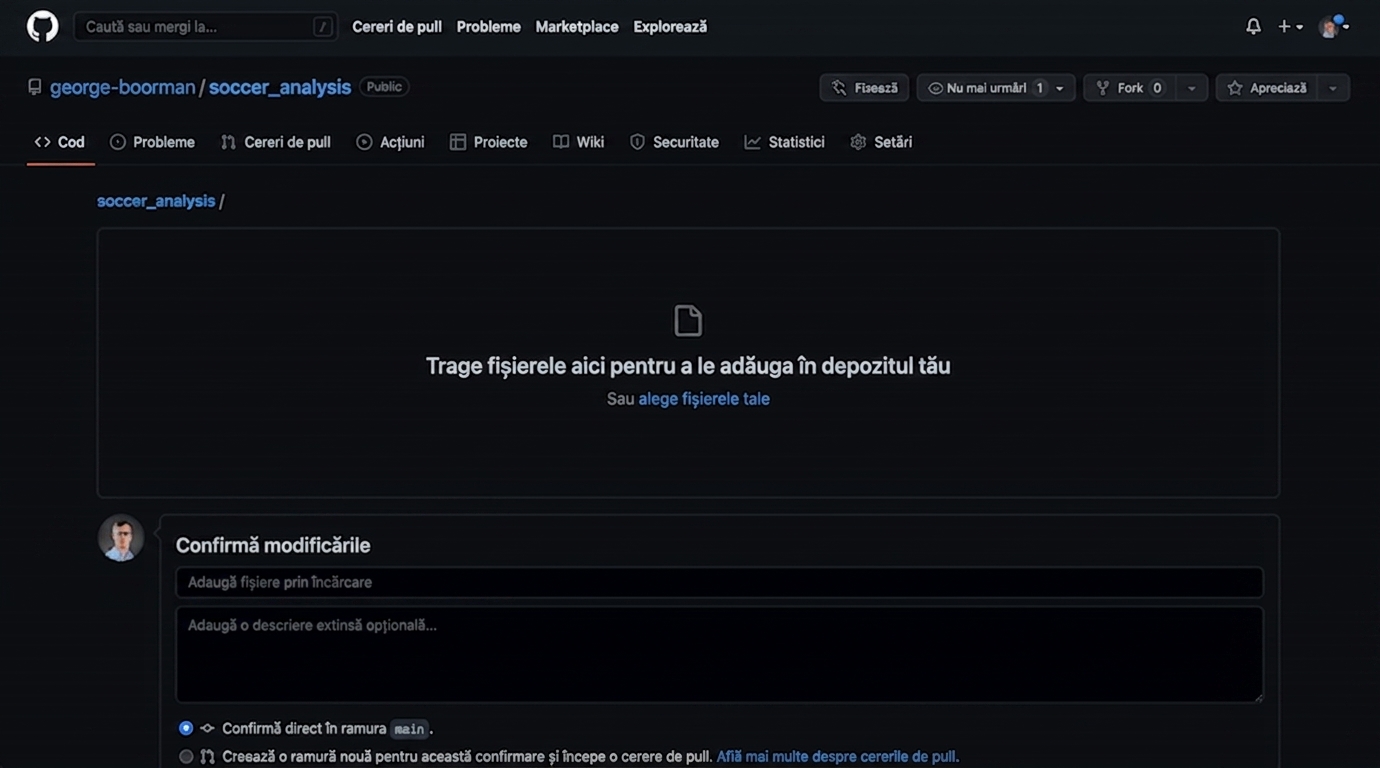This screenshot has height=768, width=1380.
Task: Click the extended description text area
Action: click(719, 654)
